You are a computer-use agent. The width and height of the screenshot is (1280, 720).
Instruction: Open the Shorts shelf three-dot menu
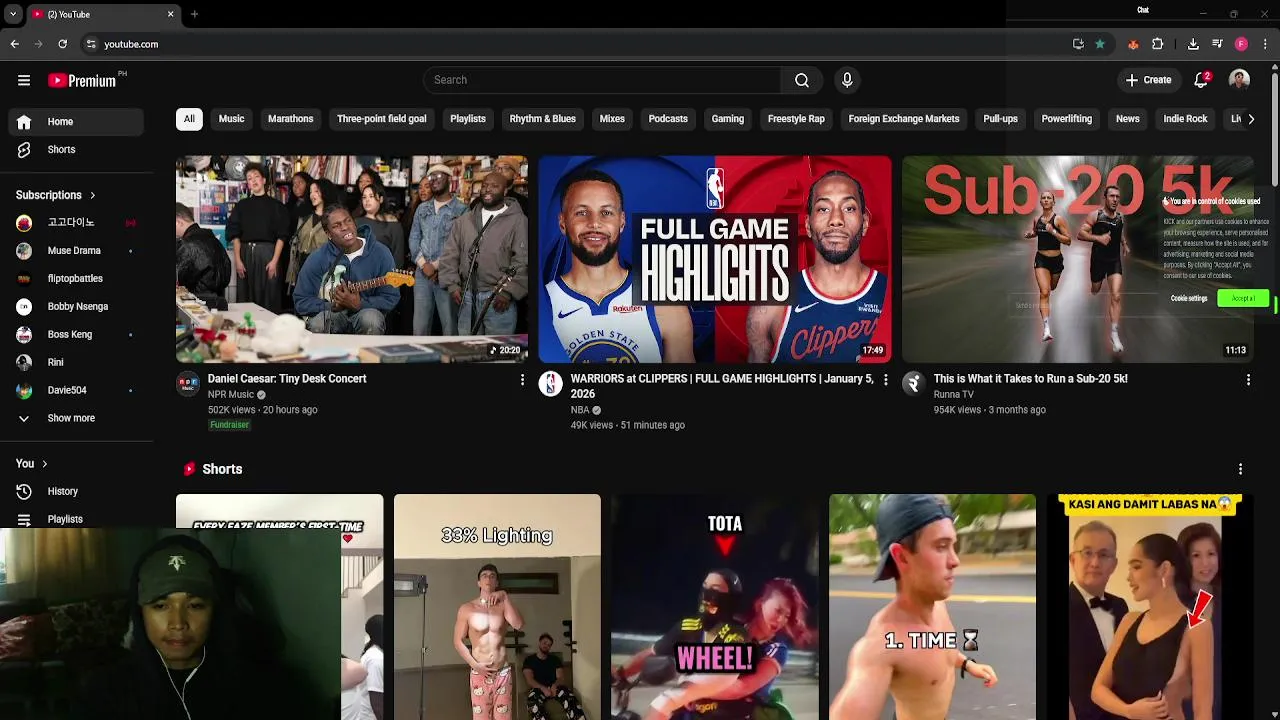pos(1240,469)
